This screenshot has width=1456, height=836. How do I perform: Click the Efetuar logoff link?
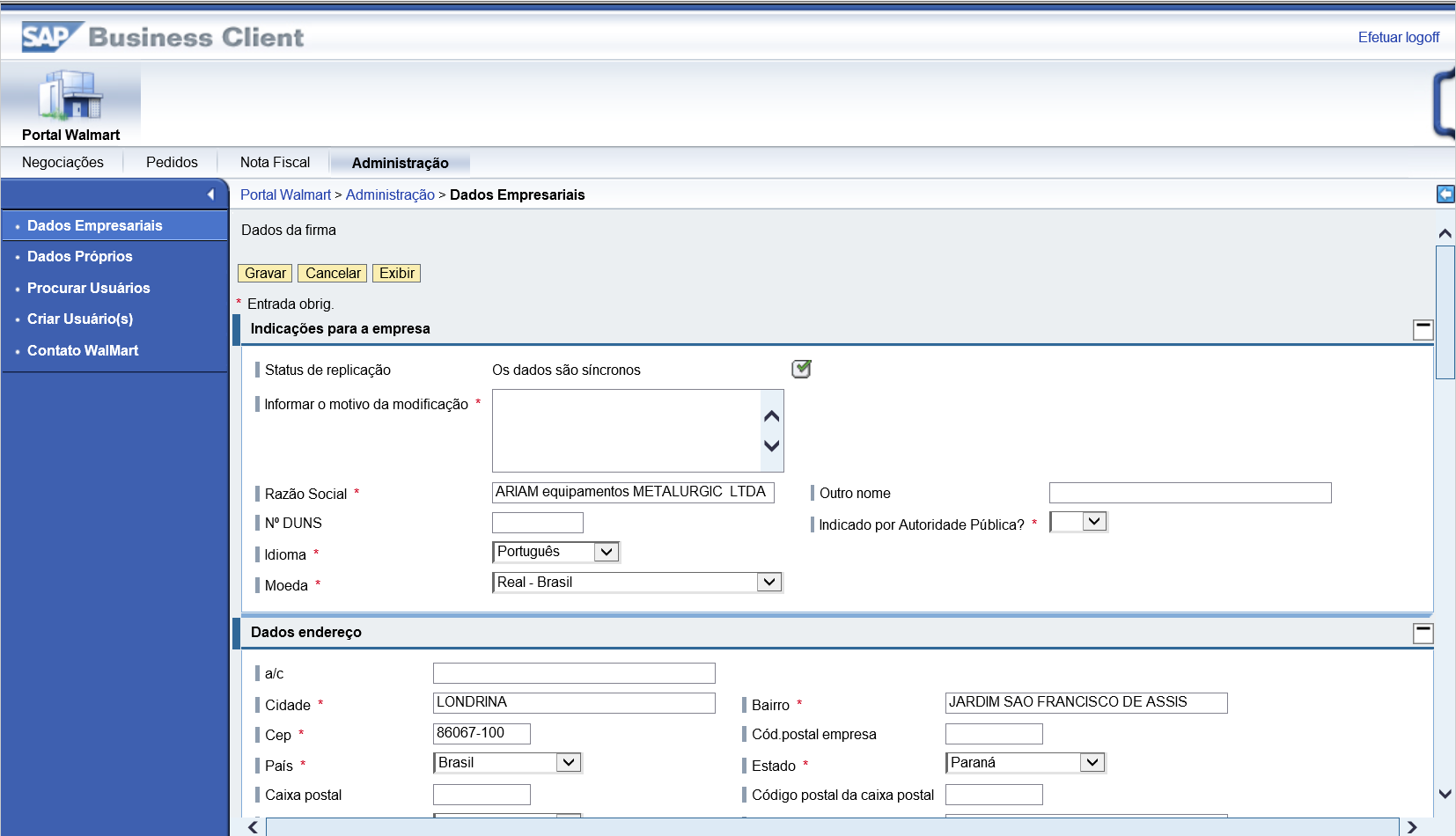(x=1398, y=37)
